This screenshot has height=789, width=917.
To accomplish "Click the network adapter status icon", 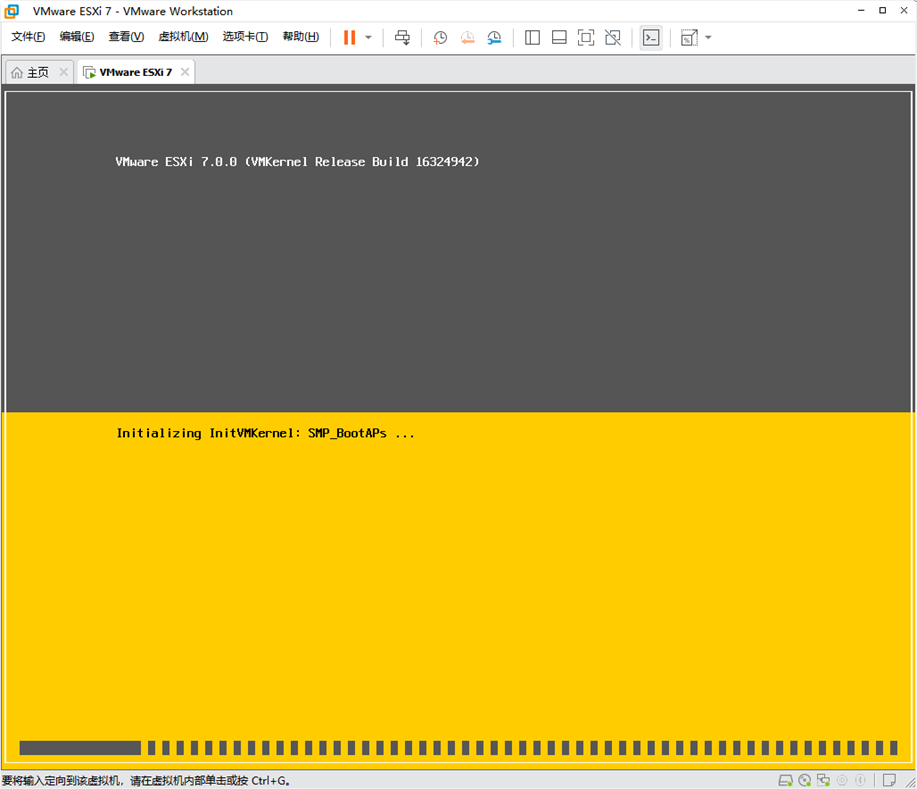I will pyautogui.click(x=823, y=780).
